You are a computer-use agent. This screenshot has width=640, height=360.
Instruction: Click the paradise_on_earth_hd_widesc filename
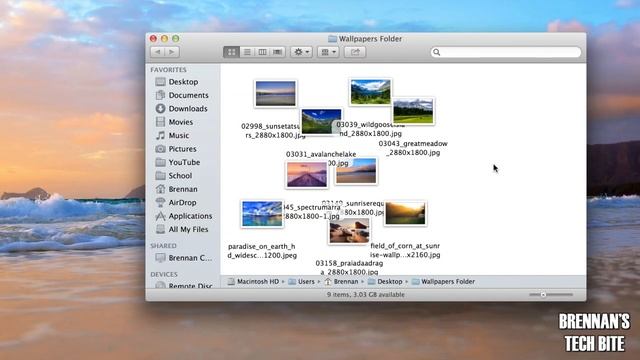tap(262, 251)
